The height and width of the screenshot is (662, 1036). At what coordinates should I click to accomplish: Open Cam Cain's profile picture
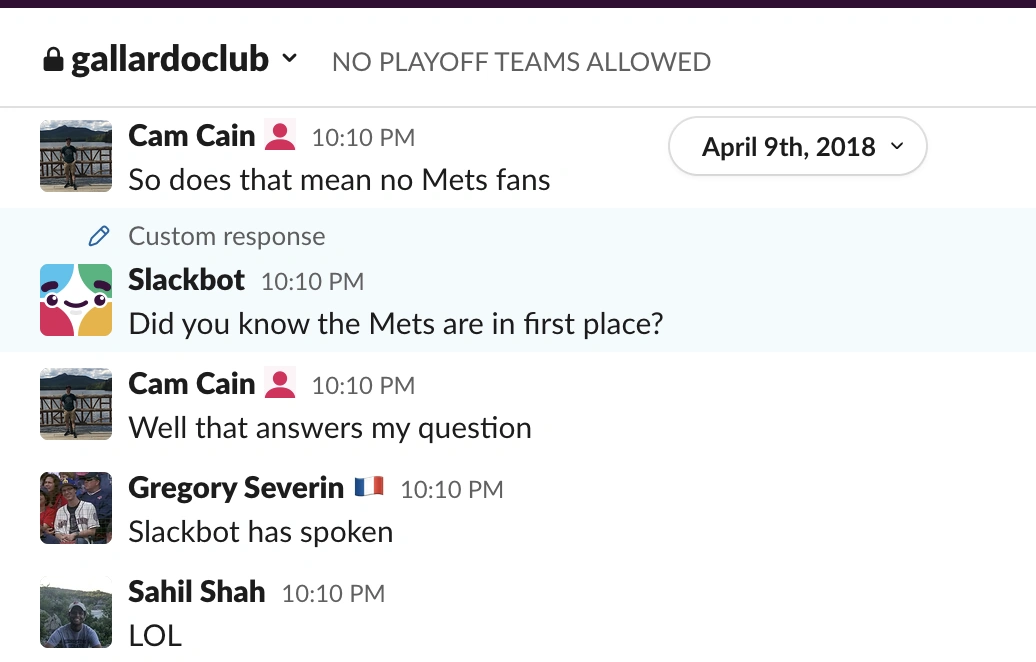coord(75,156)
